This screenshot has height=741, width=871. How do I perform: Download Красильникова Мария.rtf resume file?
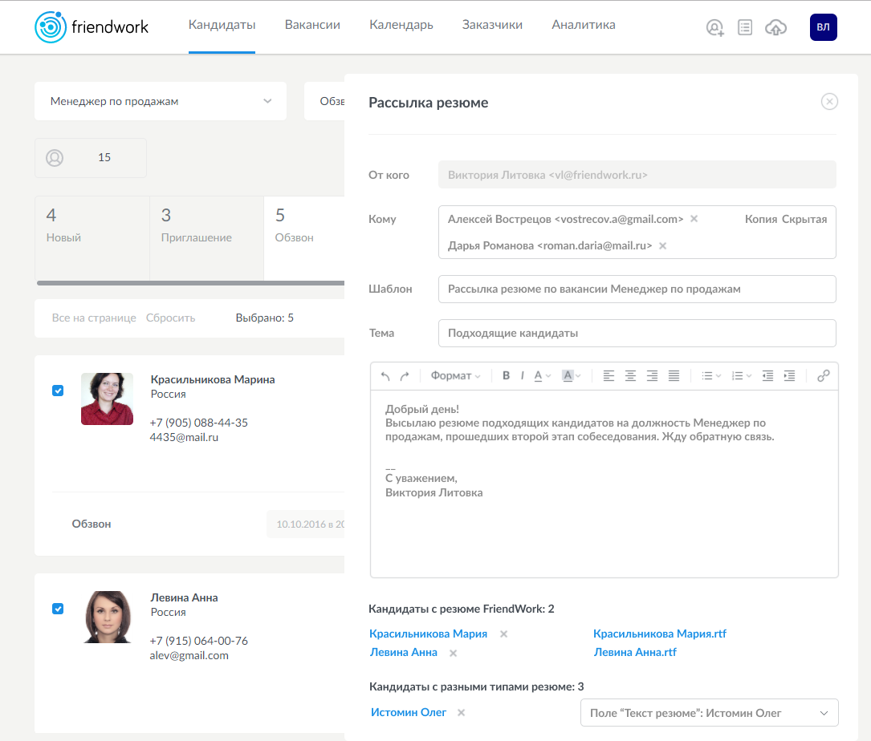point(661,633)
